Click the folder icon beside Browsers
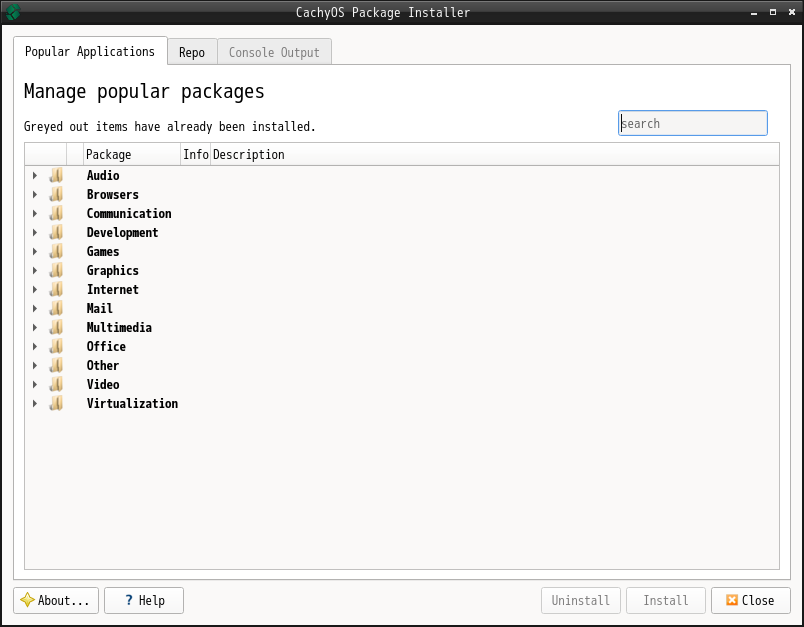 tap(56, 194)
